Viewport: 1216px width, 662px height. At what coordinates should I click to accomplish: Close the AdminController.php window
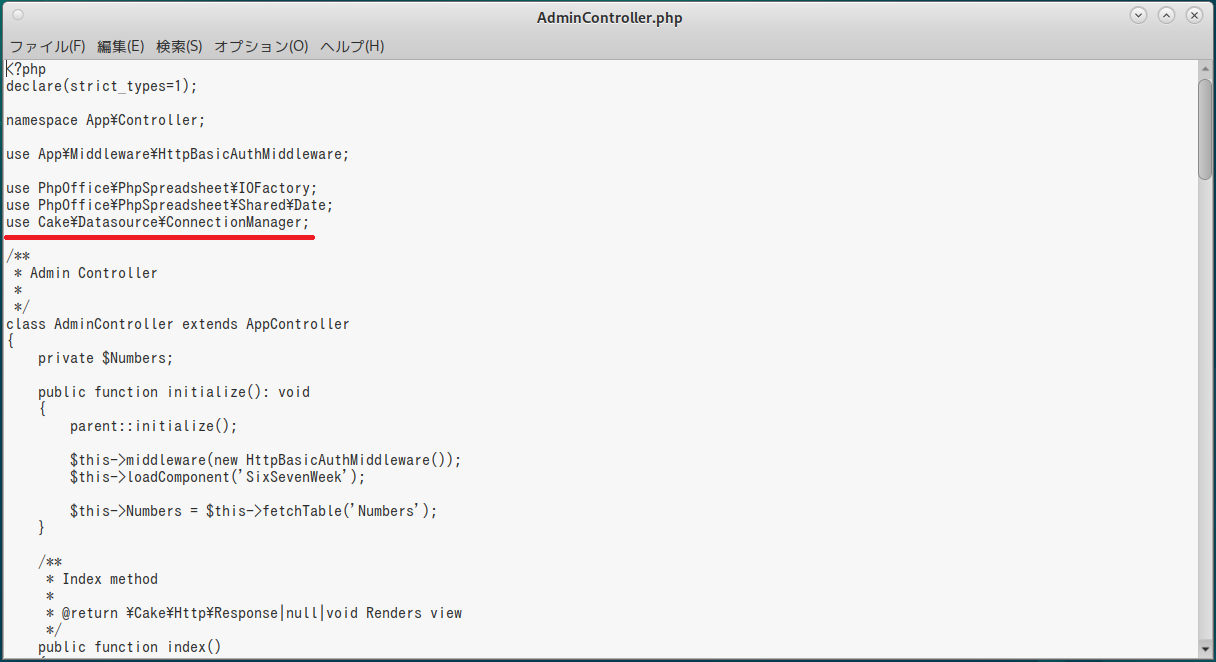click(x=1194, y=16)
